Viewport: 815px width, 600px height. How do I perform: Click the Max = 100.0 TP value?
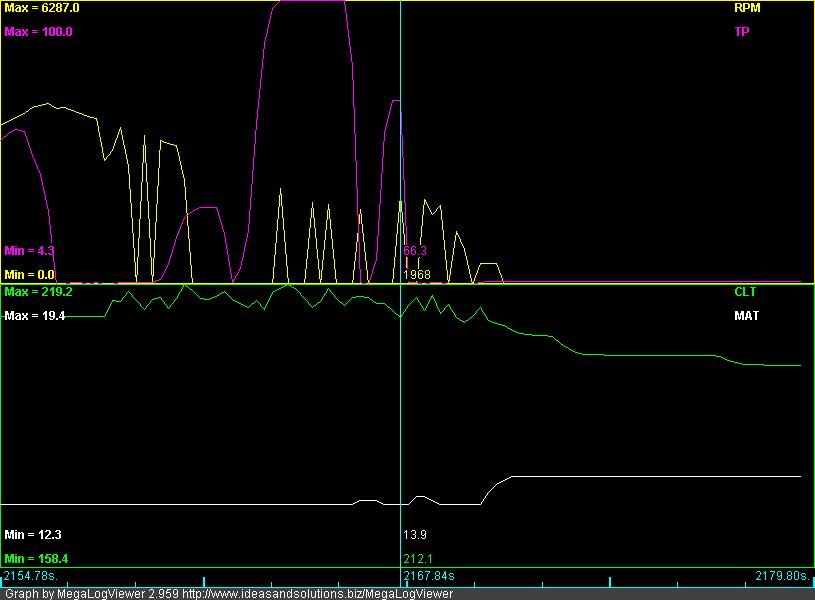(38, 31)
